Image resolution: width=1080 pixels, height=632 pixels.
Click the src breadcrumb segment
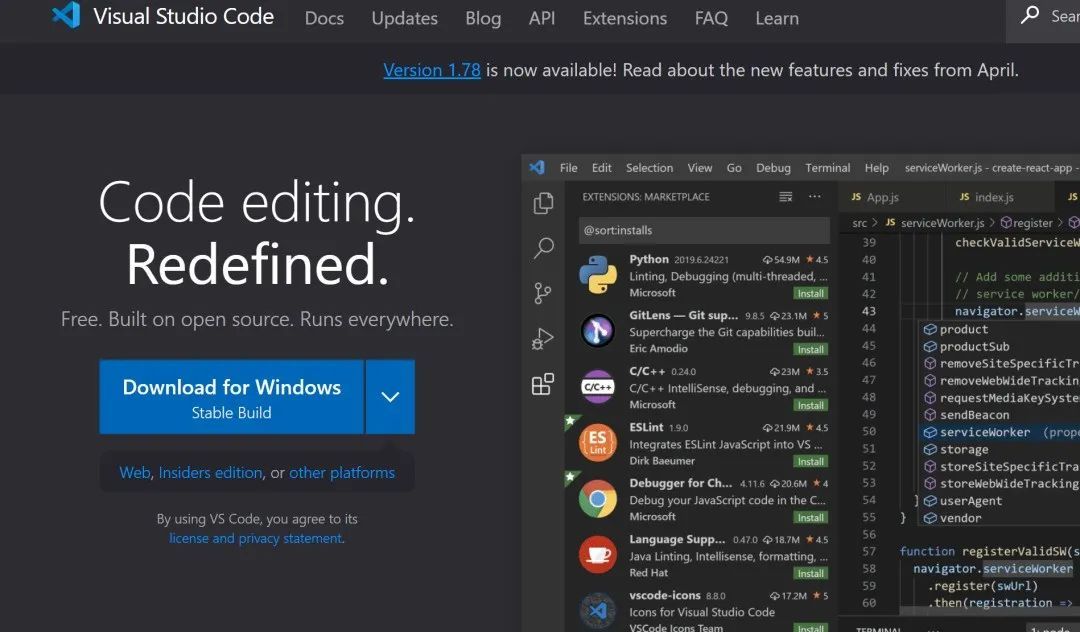[860, 222]
